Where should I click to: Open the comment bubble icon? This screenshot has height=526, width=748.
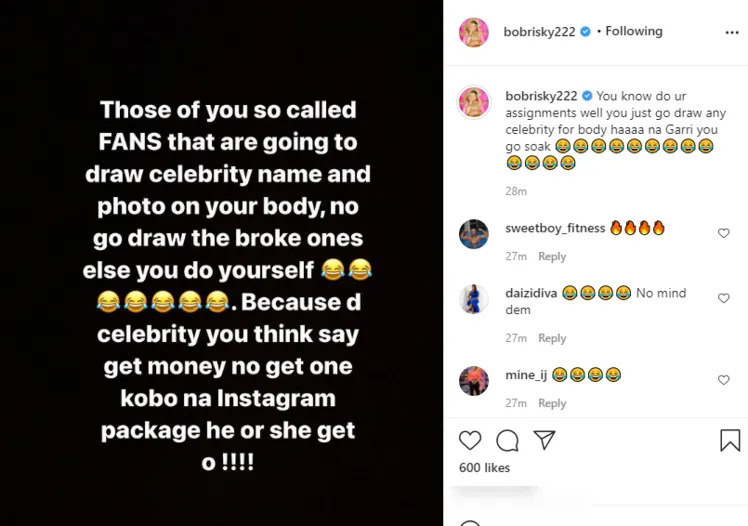(507, 440)
